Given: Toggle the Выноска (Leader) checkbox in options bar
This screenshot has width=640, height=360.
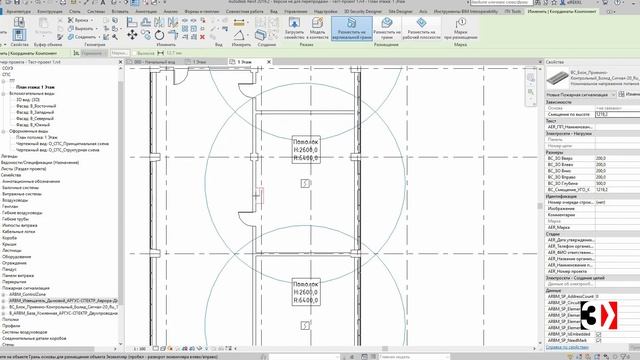Looking at the screenshot, I should [x=134, y=53].
